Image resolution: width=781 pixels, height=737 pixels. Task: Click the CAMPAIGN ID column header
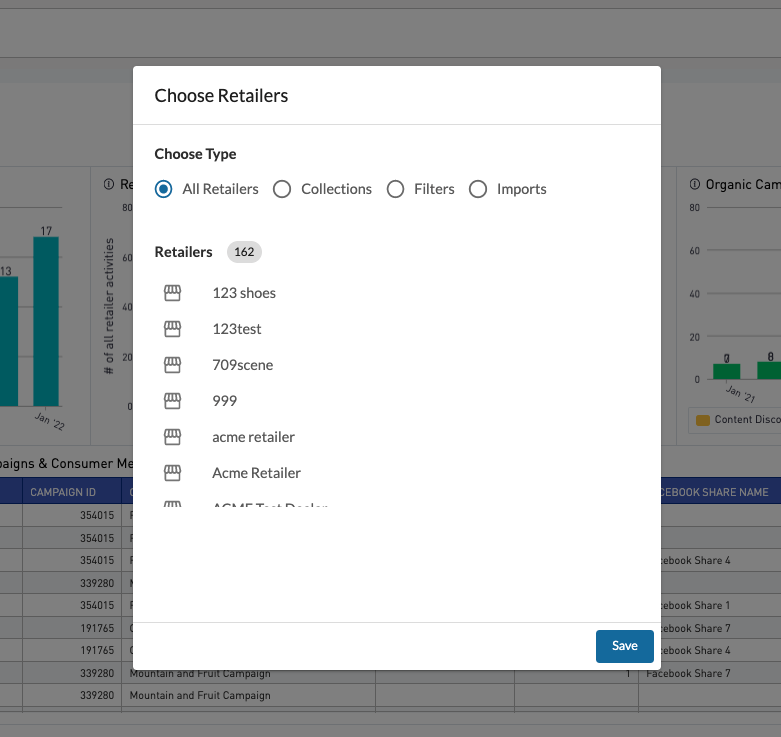click(63, 492)
